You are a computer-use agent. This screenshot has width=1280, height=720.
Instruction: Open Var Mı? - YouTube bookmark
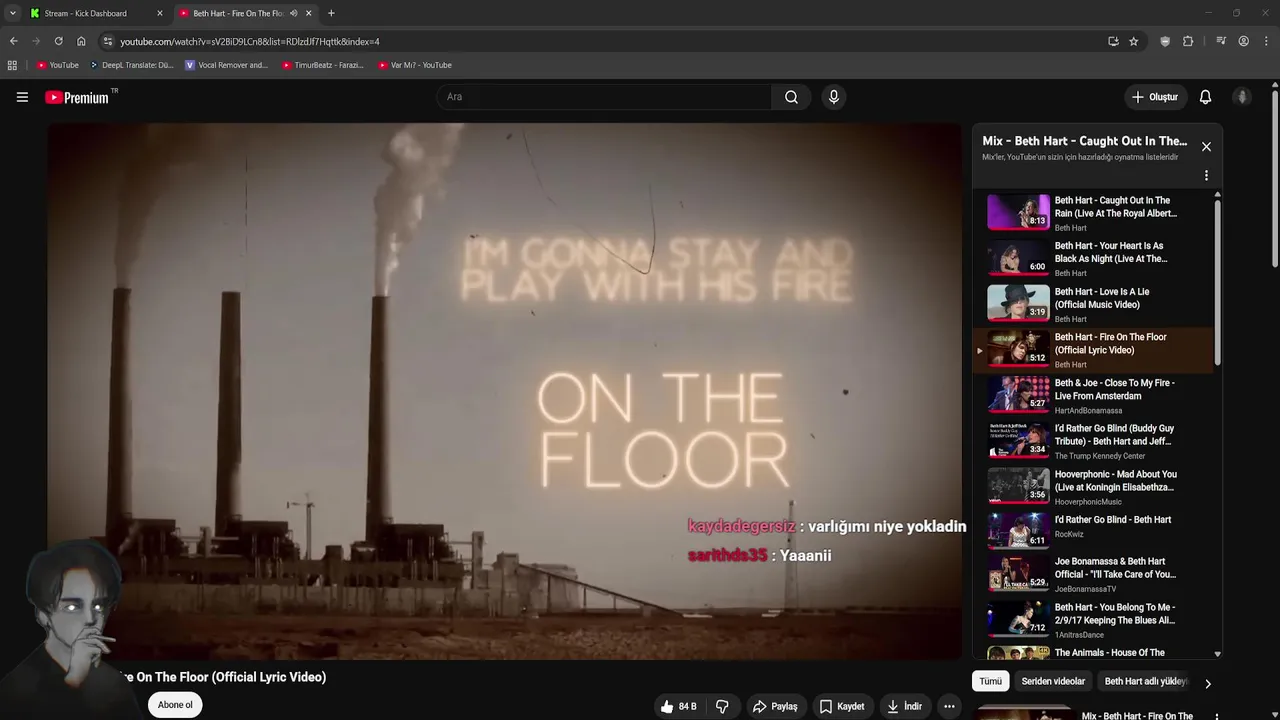click(x=415, y=65)
